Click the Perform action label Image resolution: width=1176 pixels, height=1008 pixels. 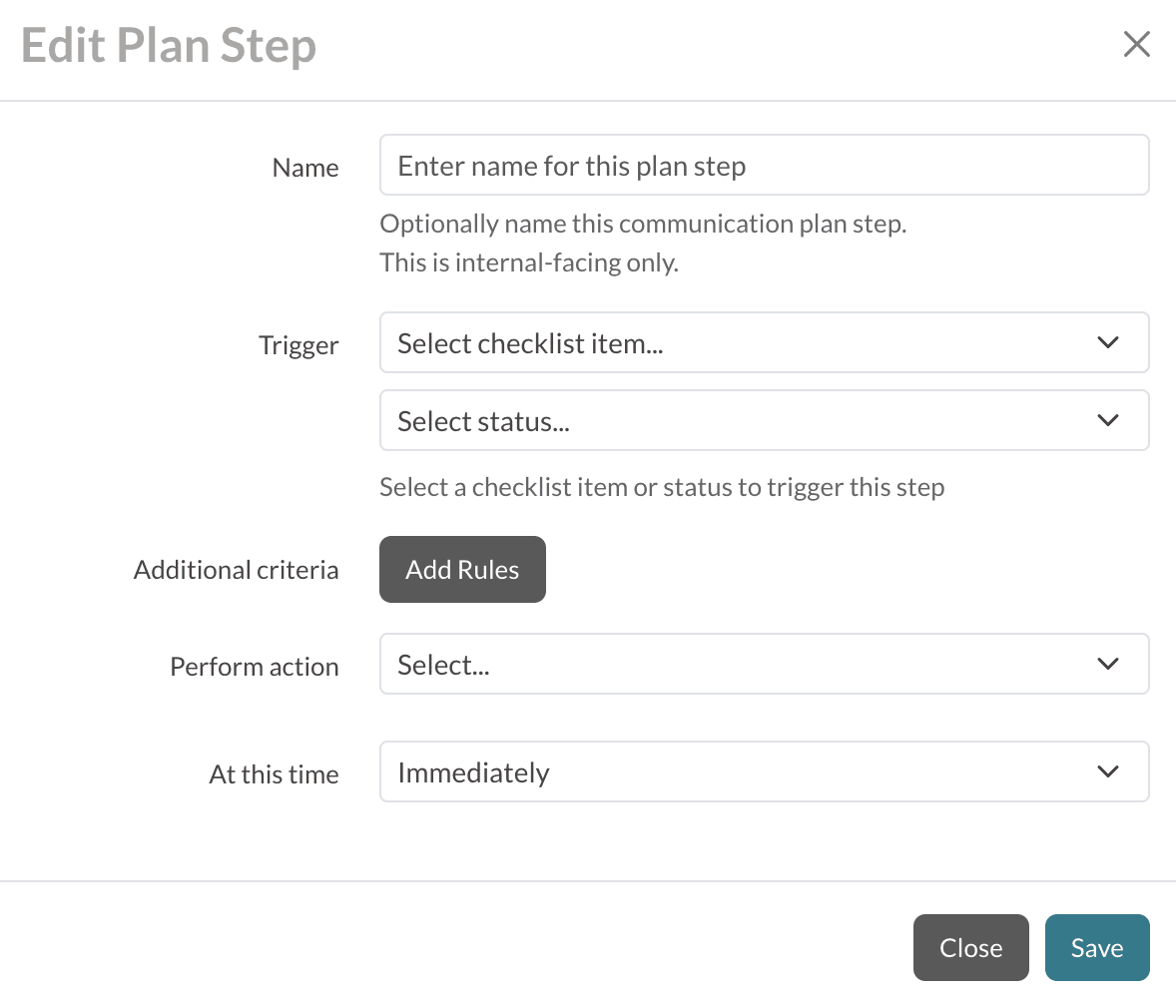[255, 667]
